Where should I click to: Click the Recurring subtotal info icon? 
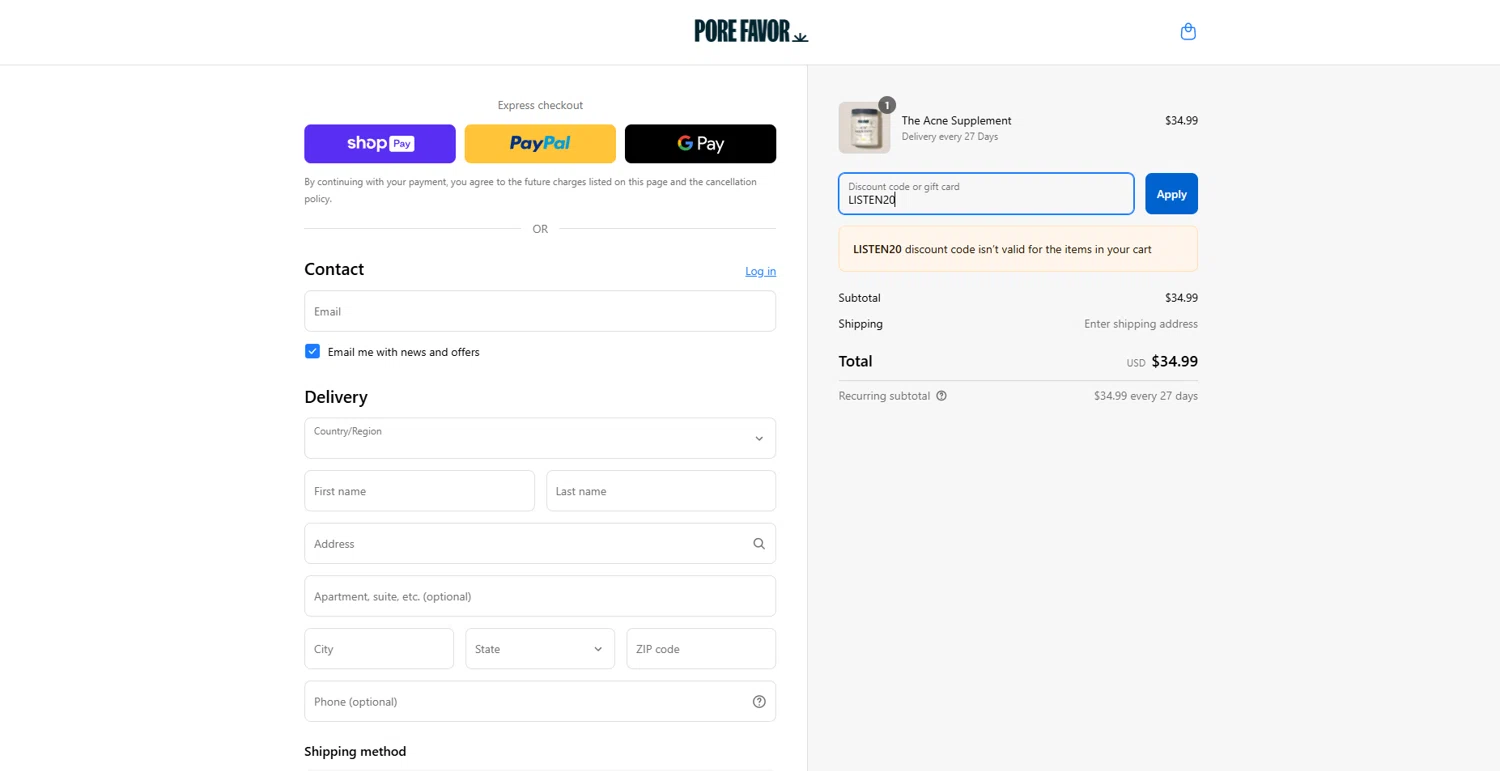pyautogui.click(x=941, y=396)
